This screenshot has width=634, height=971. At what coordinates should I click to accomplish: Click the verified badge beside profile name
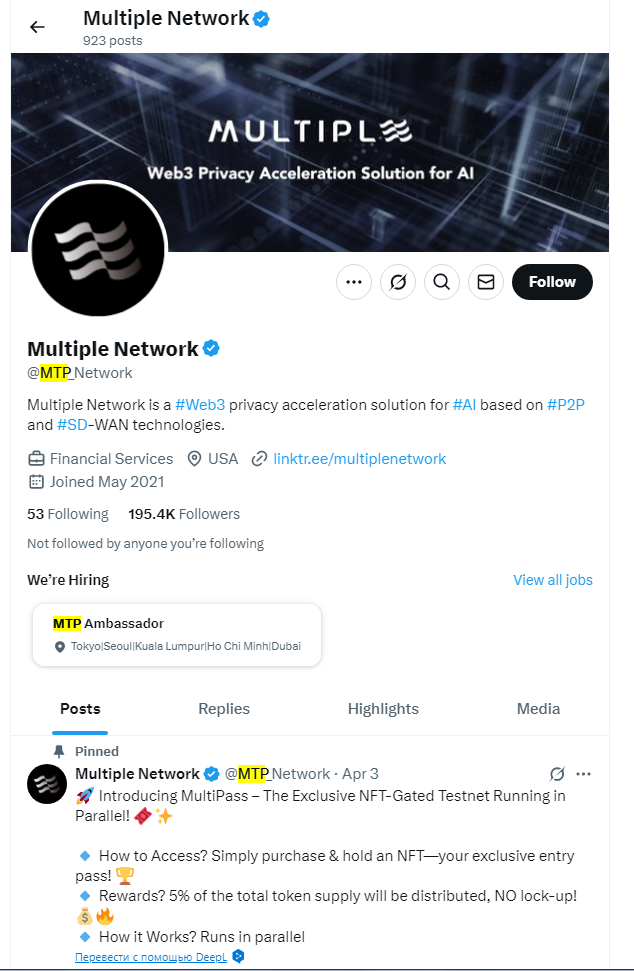tap(212, 349)
